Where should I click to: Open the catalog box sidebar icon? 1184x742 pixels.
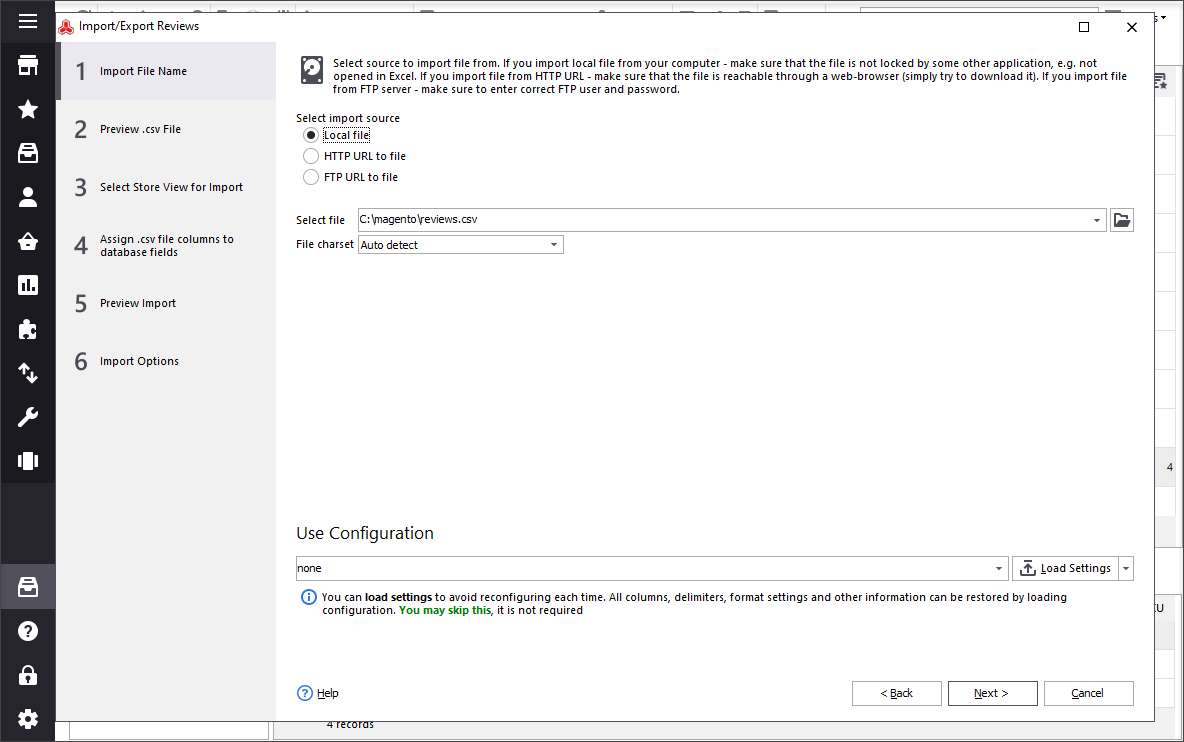(x=28, y=153)
